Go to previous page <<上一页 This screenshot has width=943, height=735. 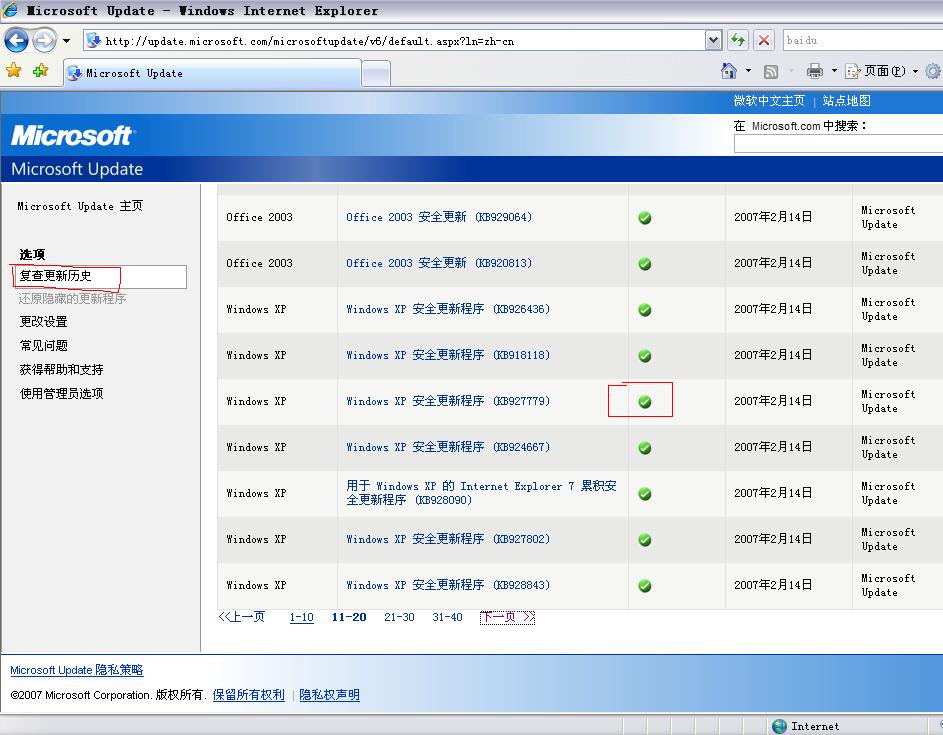[241, 617]
